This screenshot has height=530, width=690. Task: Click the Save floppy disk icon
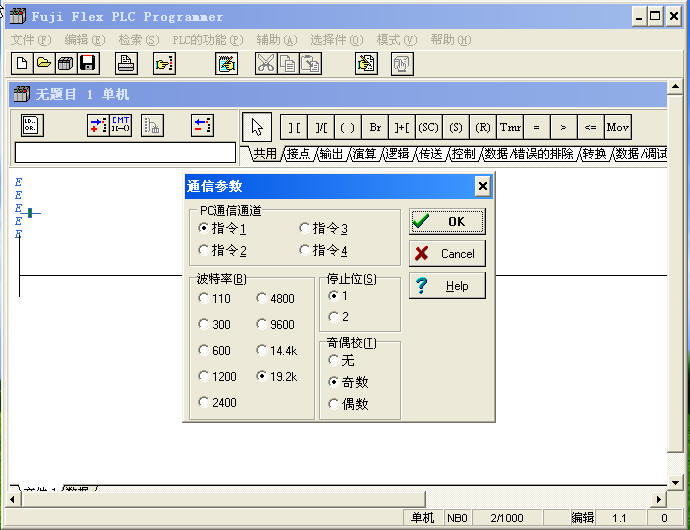pyautogui.click(x=87, y=64)
